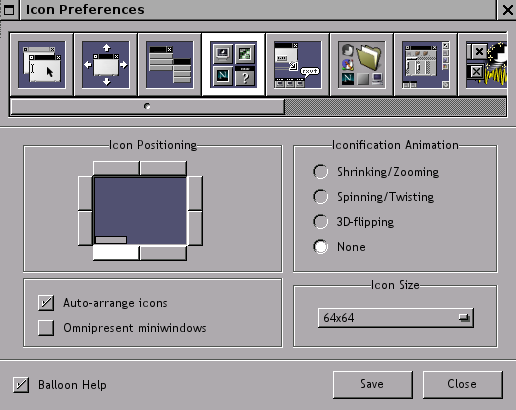Select right-lower icon positioning button
The image size is (516, 410).
coord(195,228)
